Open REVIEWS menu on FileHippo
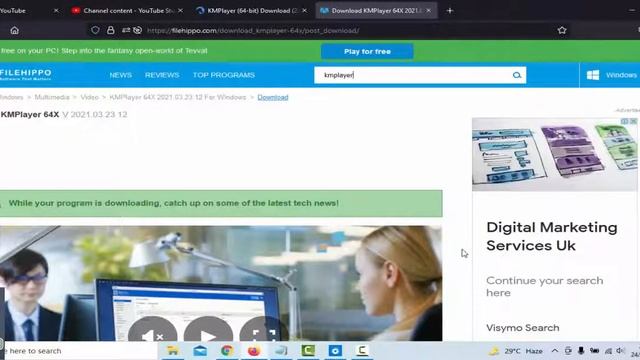Screen dimensions: 640x360 pyautogui.click(x=162, y=75)
